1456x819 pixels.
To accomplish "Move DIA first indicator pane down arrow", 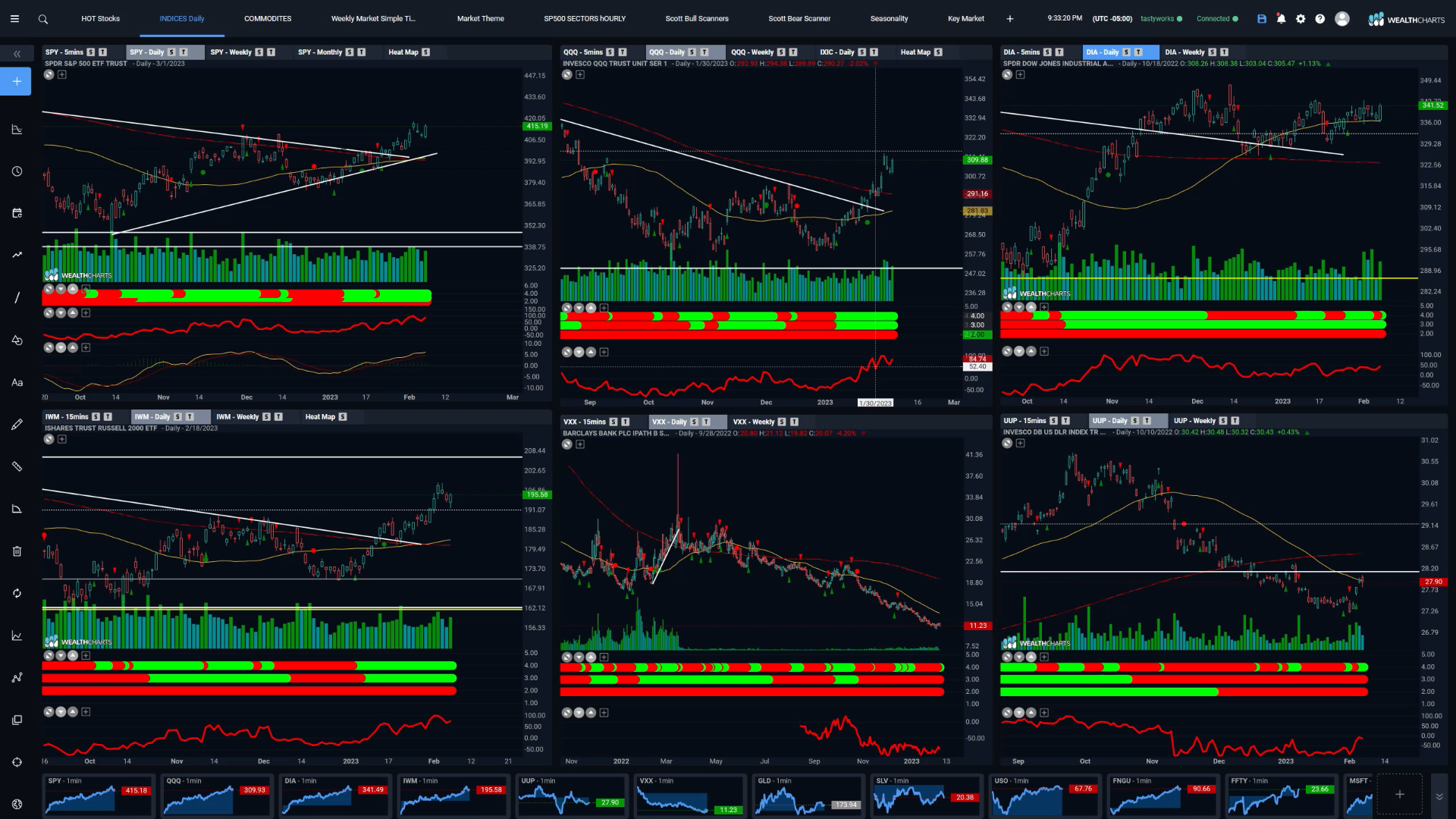I will coord(1019,308).
